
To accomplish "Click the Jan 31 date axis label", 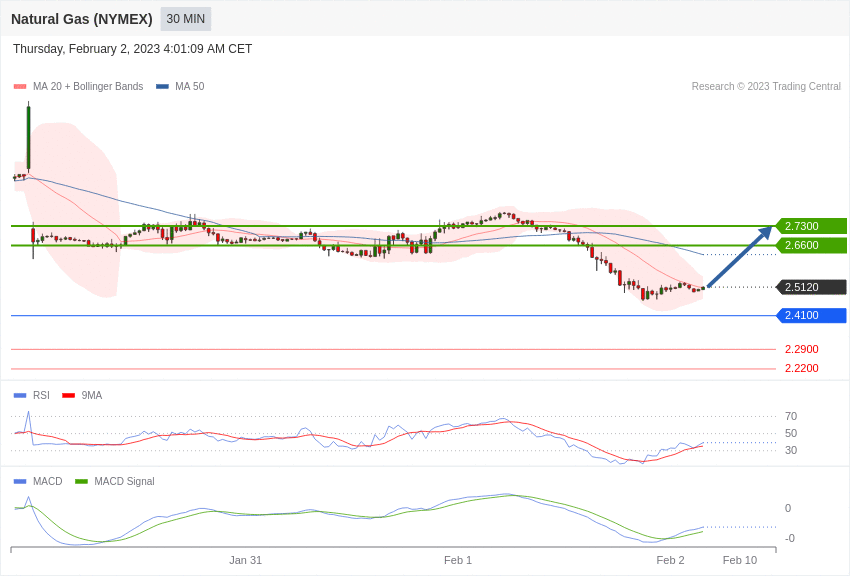I will (245, 560).
